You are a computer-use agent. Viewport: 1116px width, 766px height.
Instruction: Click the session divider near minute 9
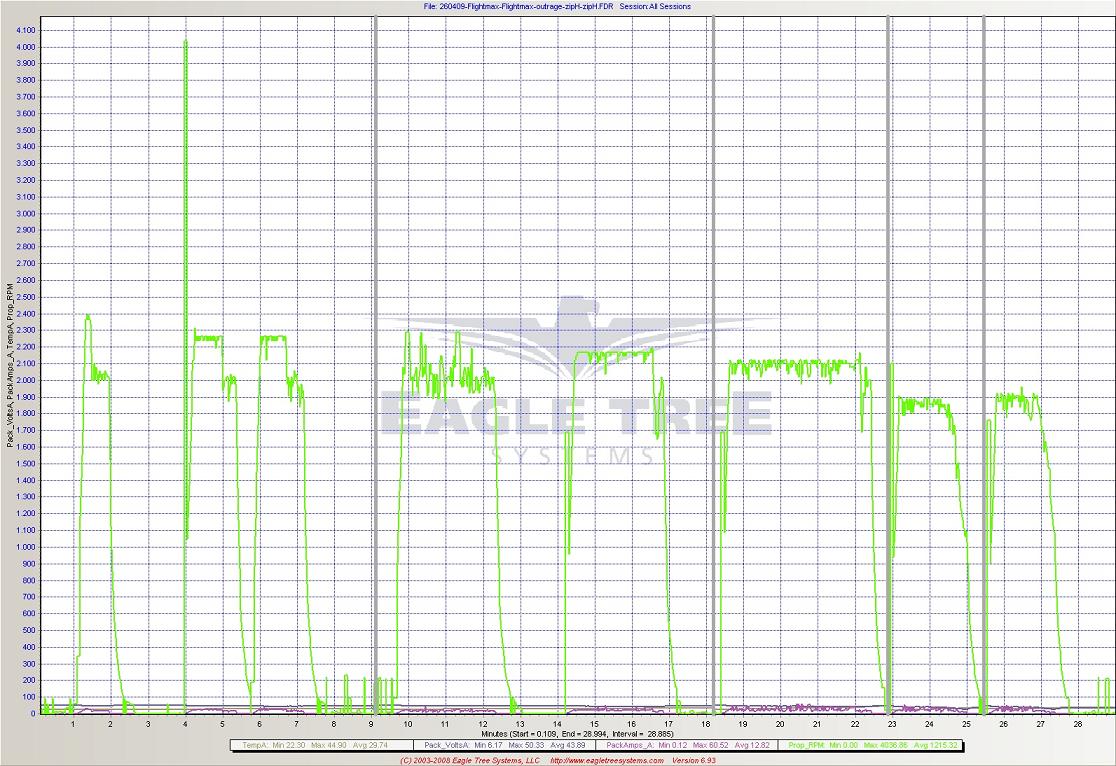[375, 360]
